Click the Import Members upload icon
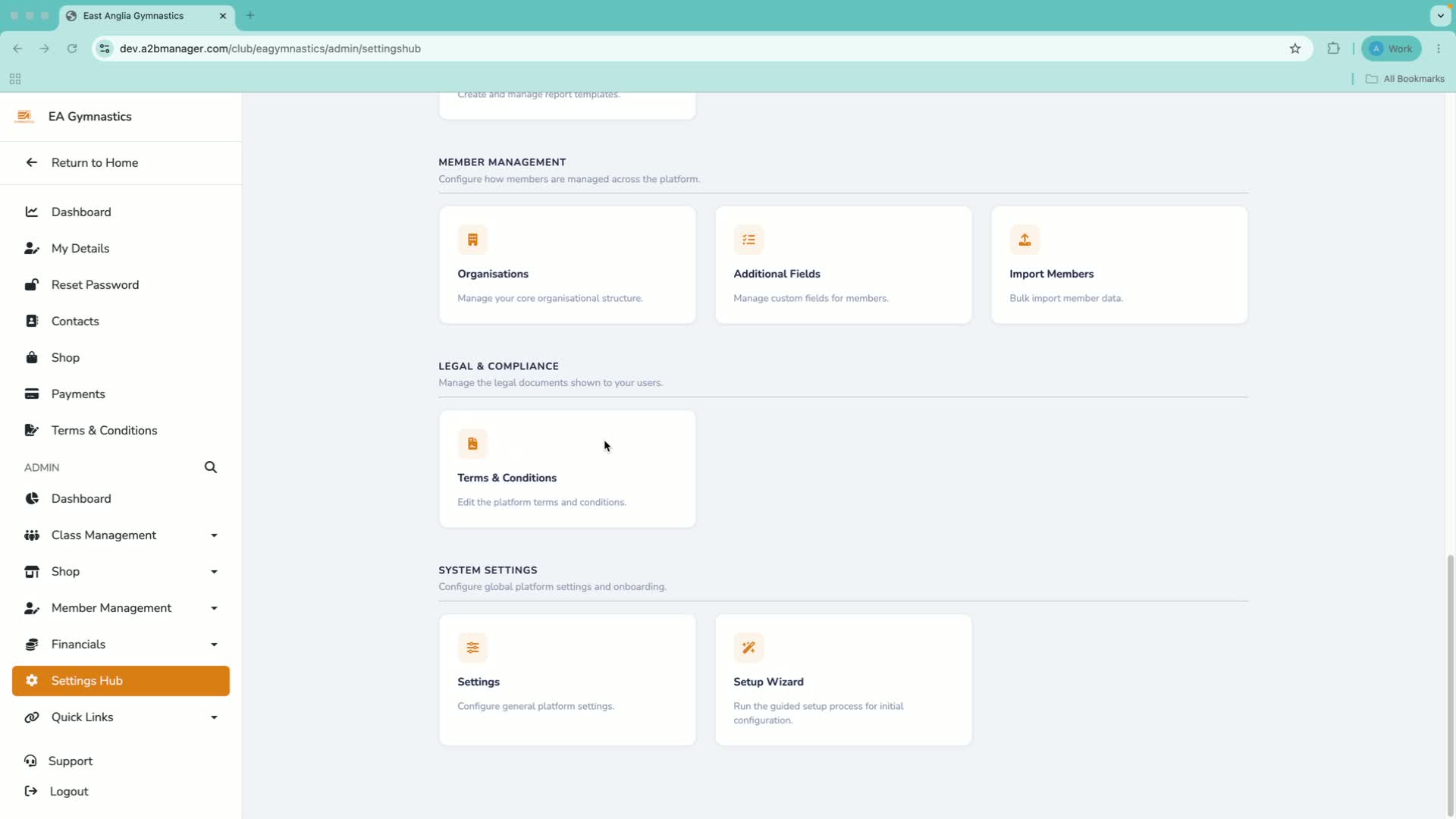The height and width of the screenshot is (819, 1456). coord(1025,240)
